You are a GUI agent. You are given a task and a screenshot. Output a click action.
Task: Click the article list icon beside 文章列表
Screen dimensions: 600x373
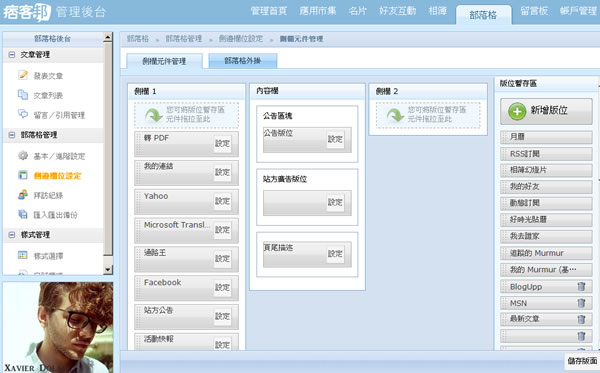[x=23, y=94]
